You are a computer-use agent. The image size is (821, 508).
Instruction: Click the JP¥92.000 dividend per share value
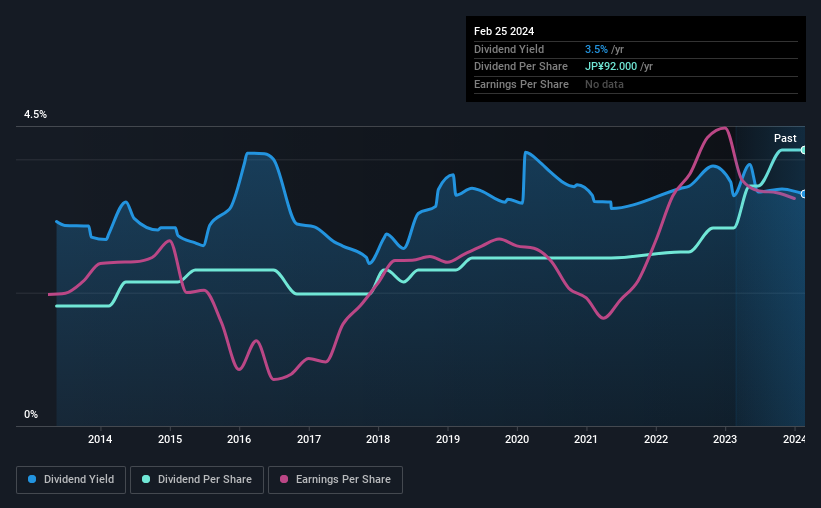point(611,67)
